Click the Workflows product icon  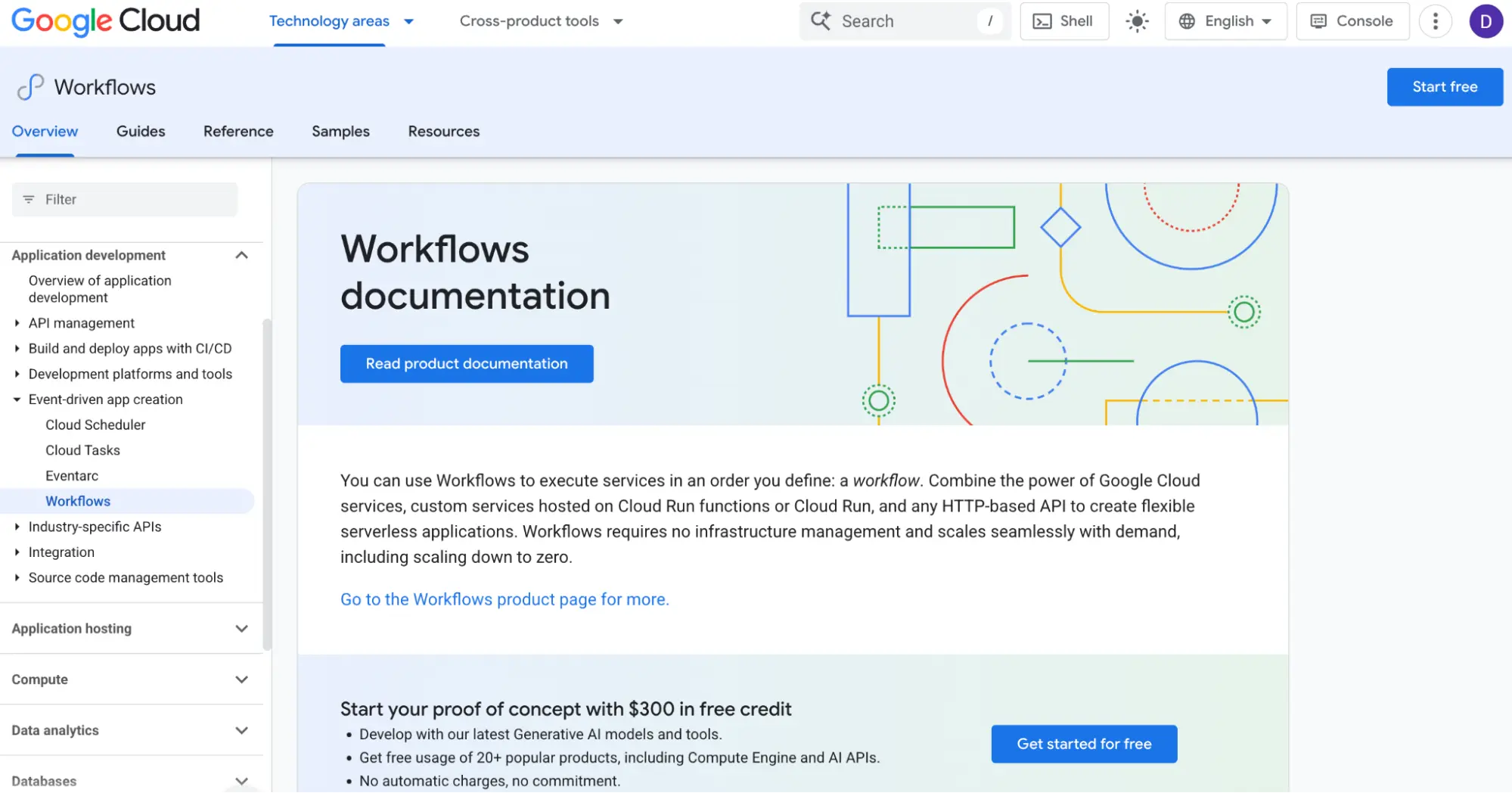(30, 87)
